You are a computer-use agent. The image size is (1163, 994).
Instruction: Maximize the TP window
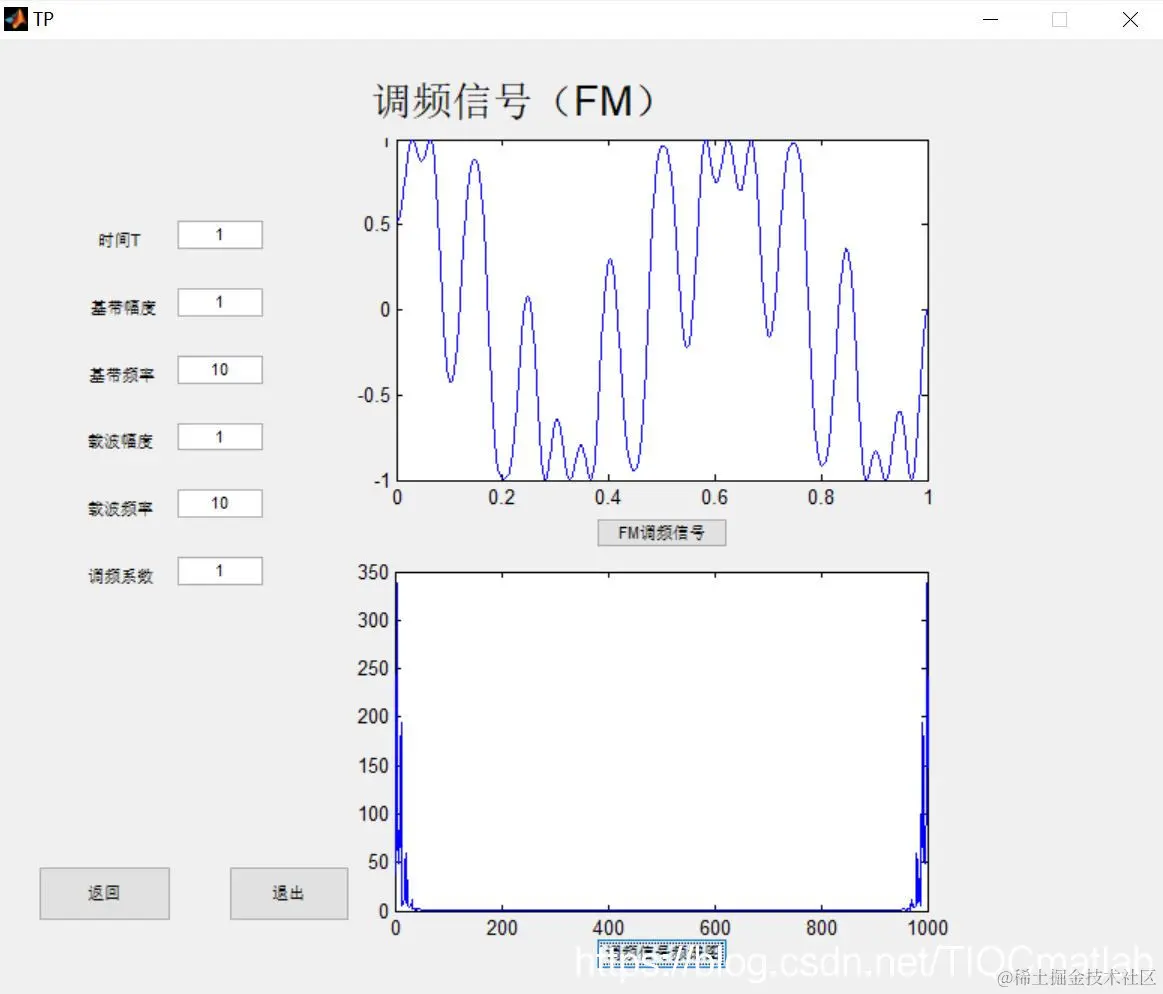1060,19
